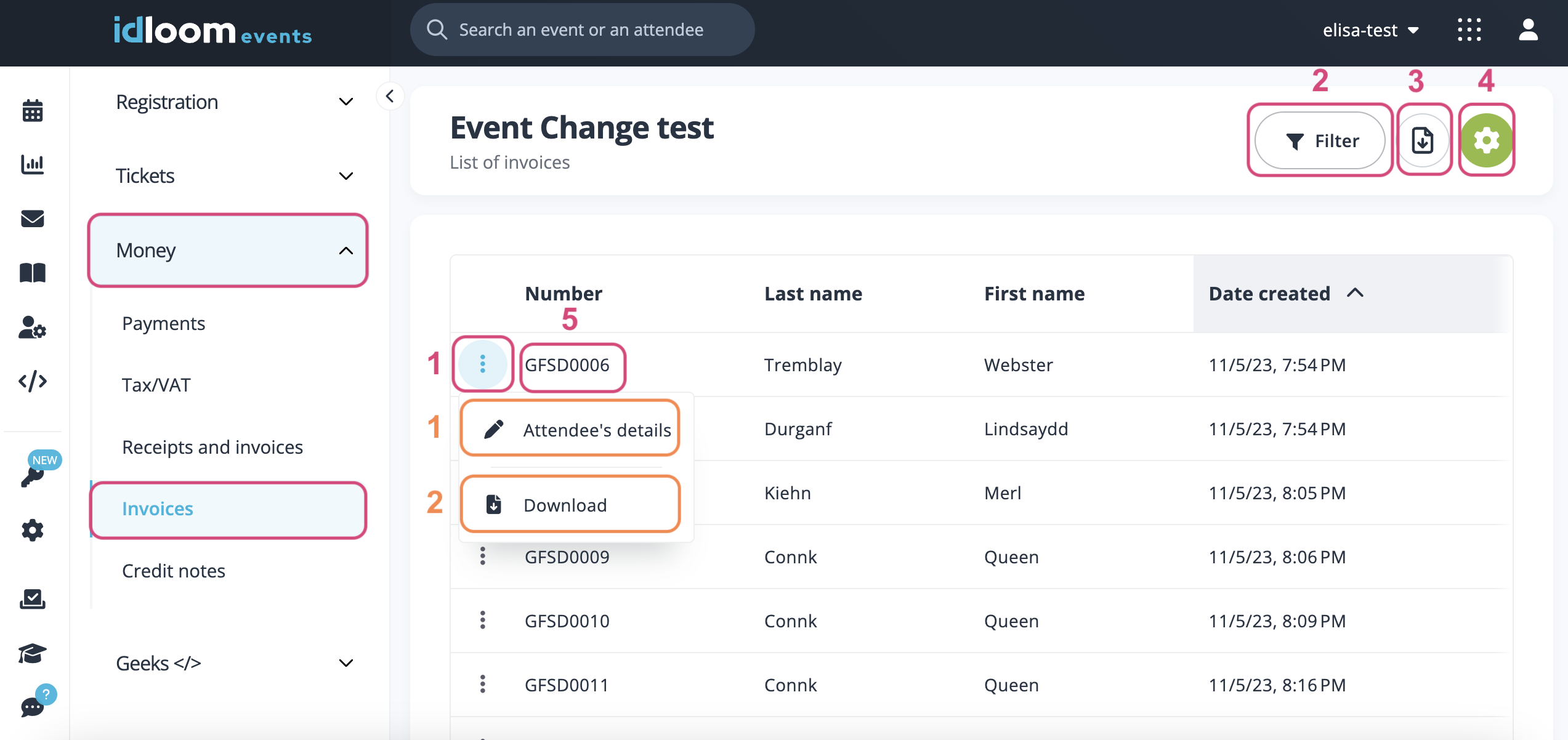Click the GFSD0006 invoice number link
This screenshot has width=1568, height=740.
point(567,364)
